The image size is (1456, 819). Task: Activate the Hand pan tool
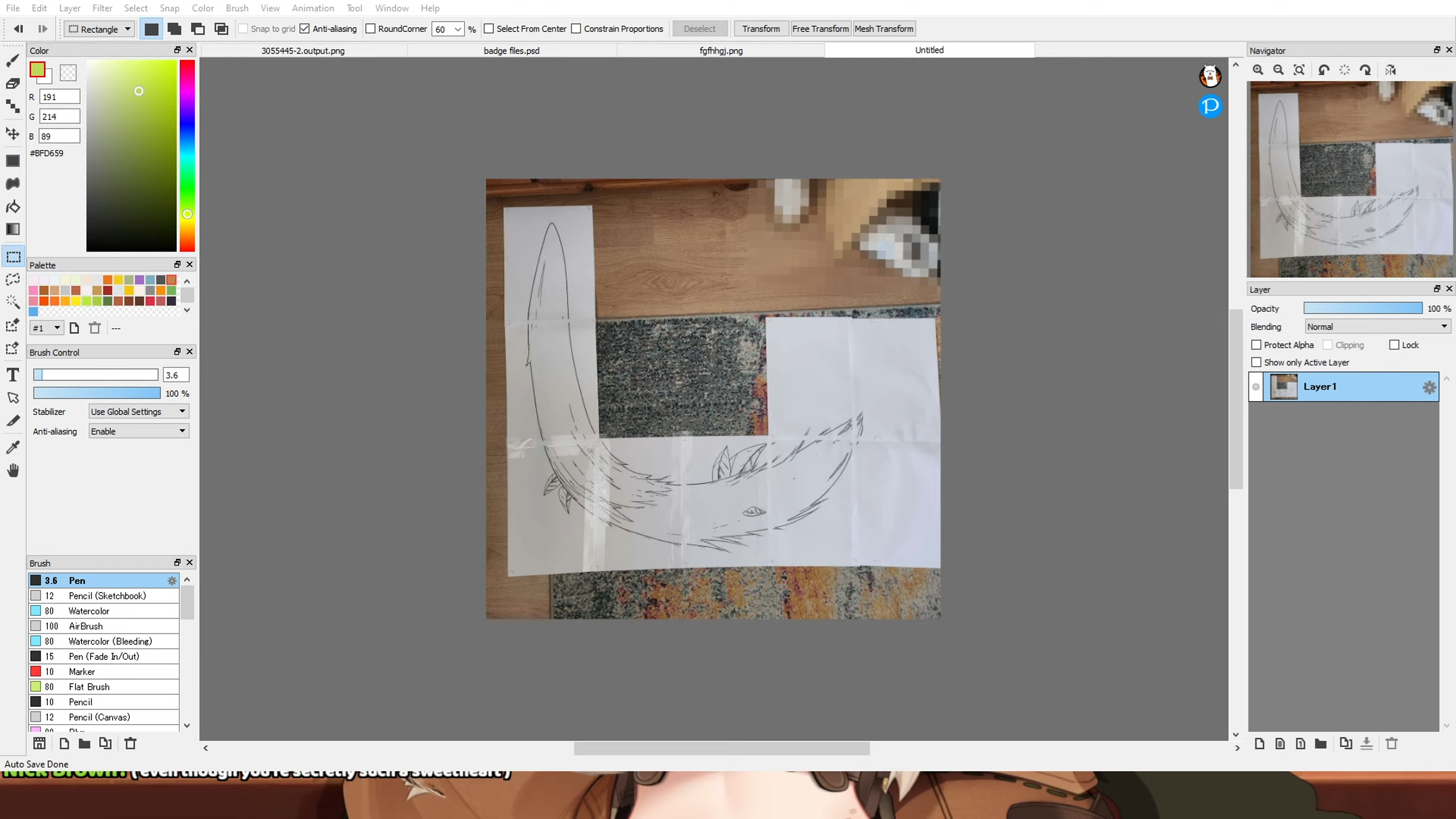(x=13, y=470)
